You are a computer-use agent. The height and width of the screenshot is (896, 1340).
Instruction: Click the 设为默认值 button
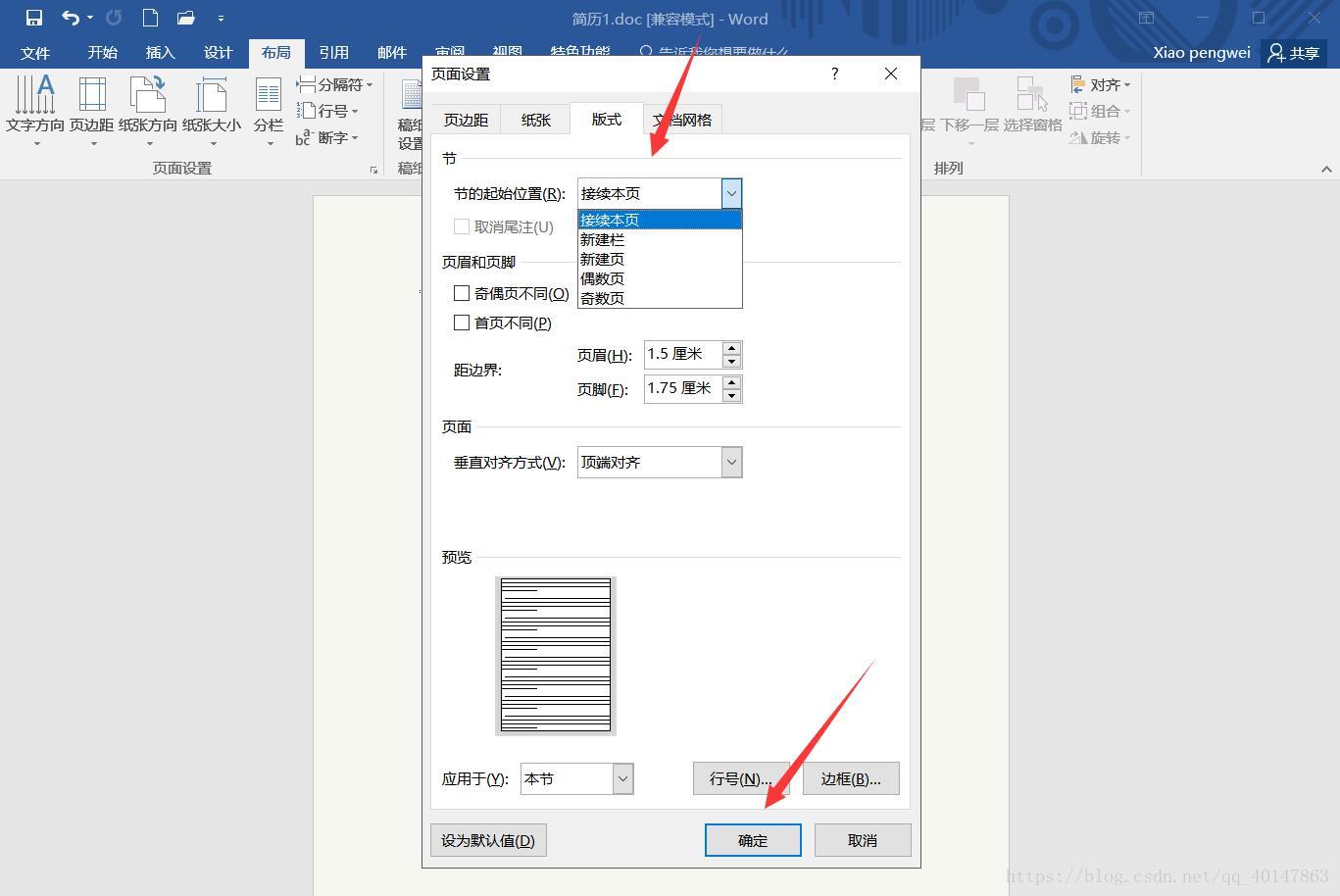pyautogui.click(x=488, y=840)
